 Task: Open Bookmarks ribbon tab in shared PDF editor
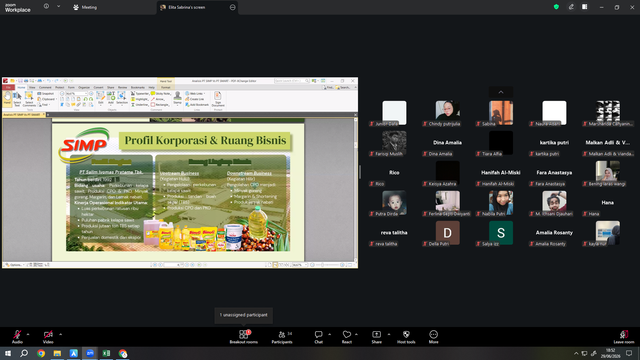(138, 87)
